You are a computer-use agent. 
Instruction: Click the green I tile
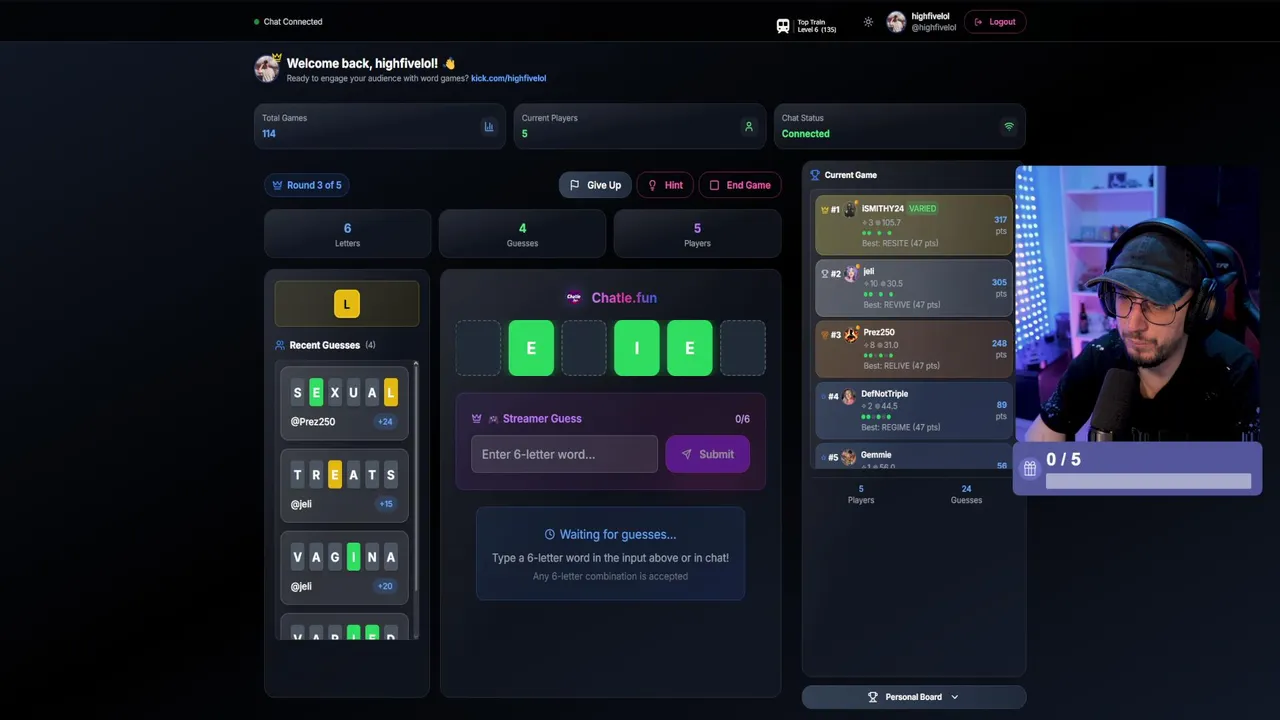coord(637,348)
